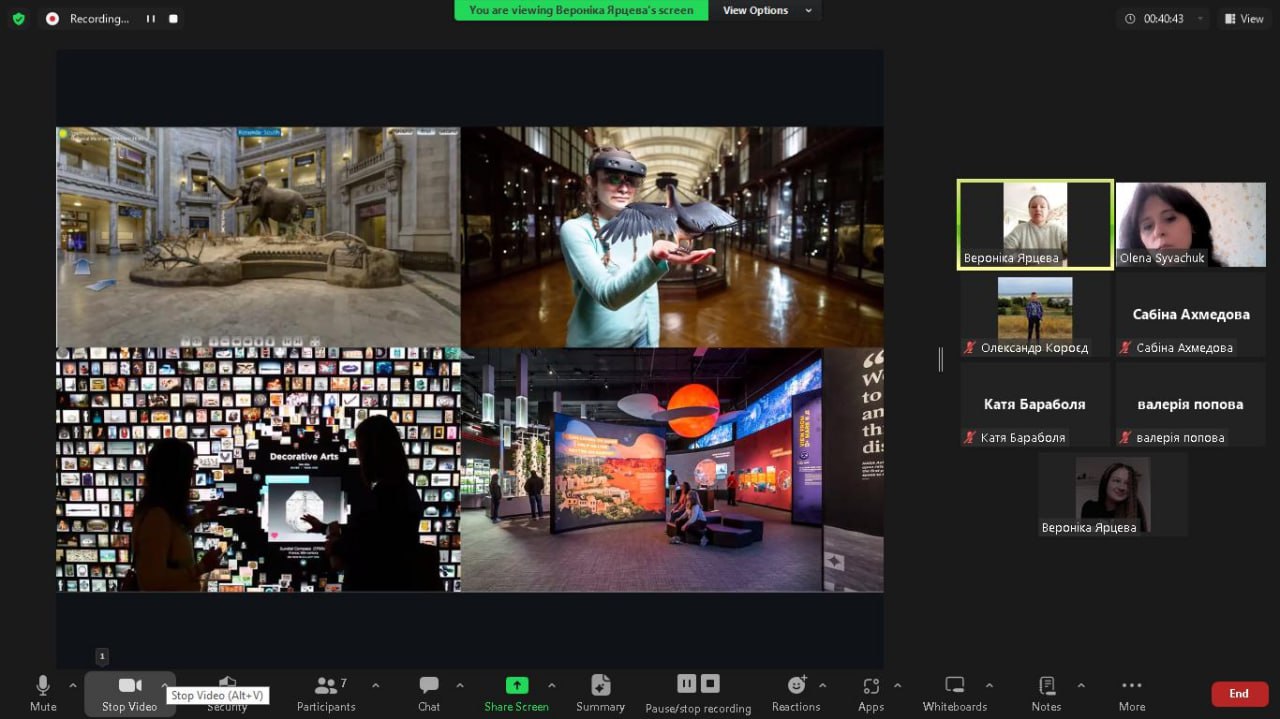The height and width of the screenshot is (719, 1280).
Task: Open the Apps panel
Action: click(871, 693)
